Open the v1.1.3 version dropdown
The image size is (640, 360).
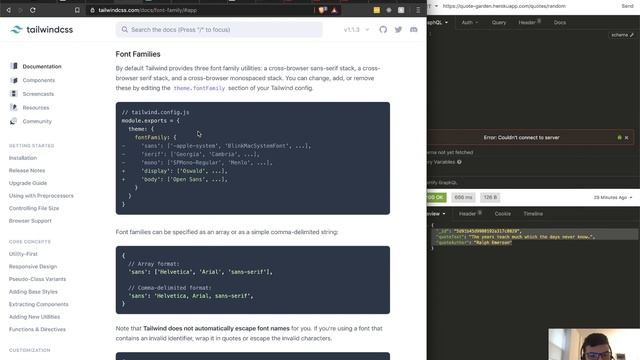click(356, 29)
